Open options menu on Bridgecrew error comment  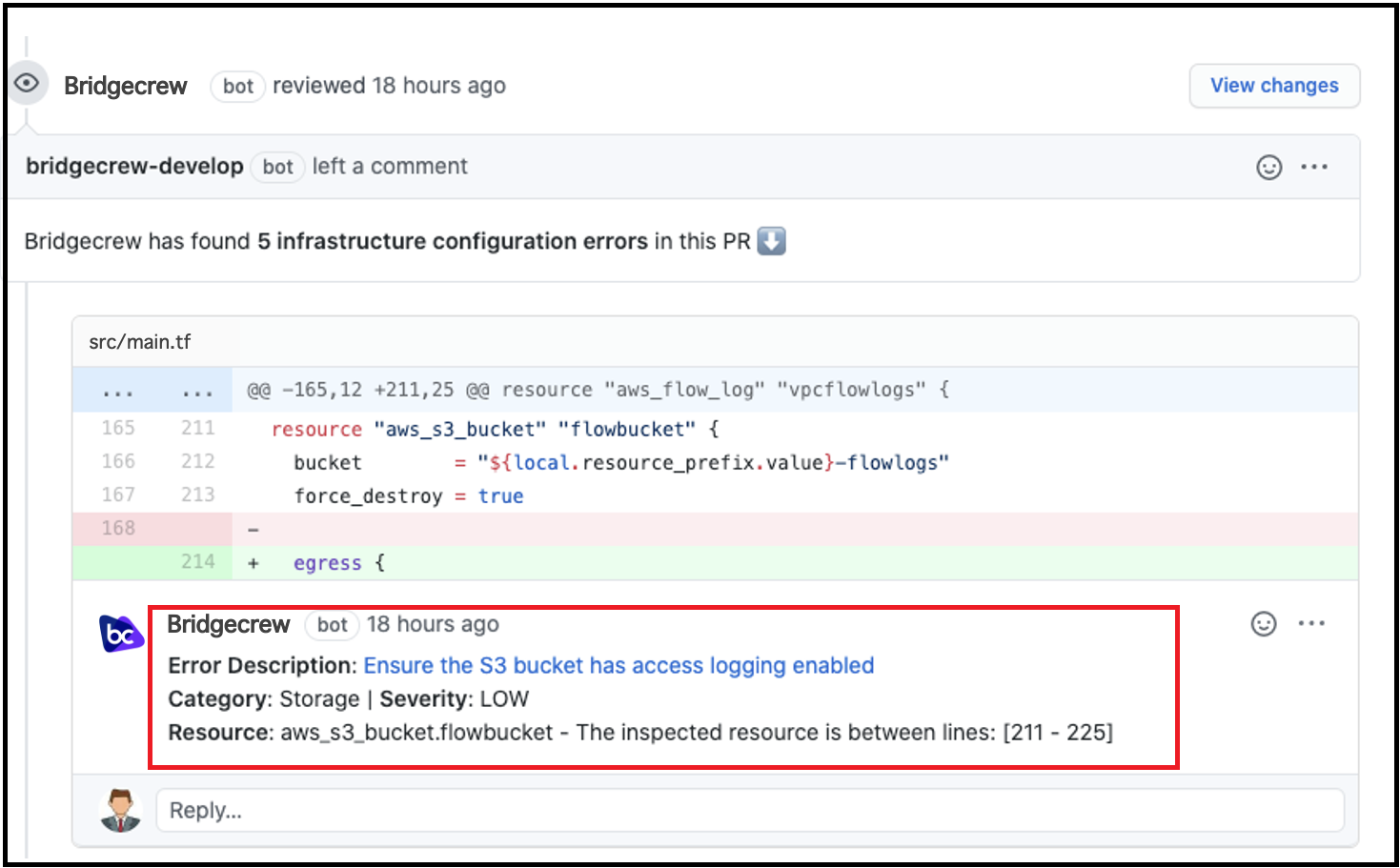1311,624
